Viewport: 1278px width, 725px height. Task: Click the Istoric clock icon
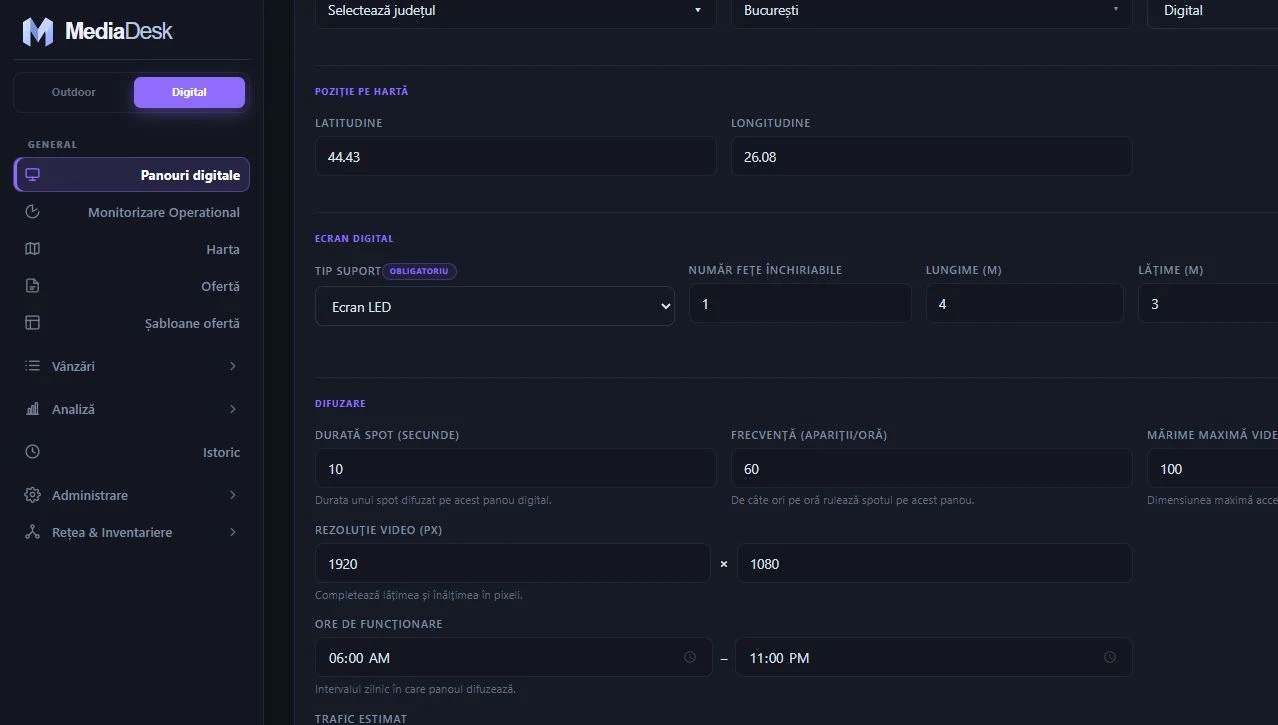click(32, 452)
